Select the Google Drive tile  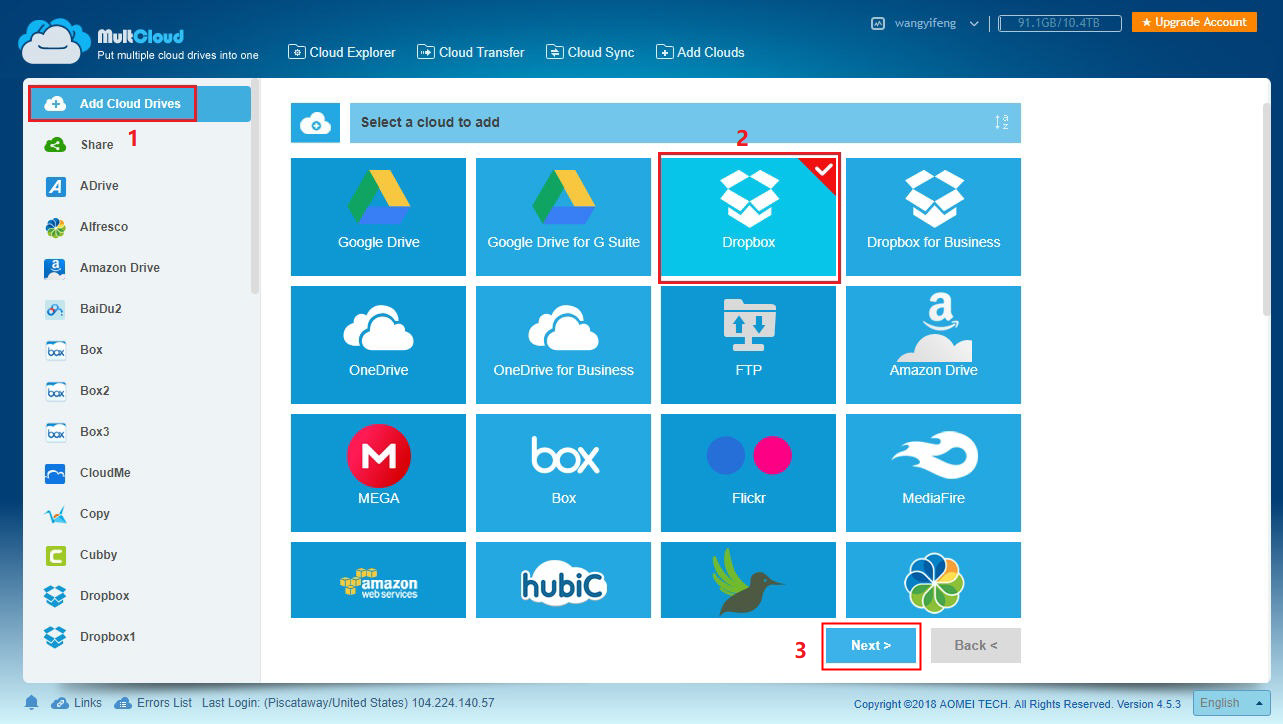click(x=378, y=217)
